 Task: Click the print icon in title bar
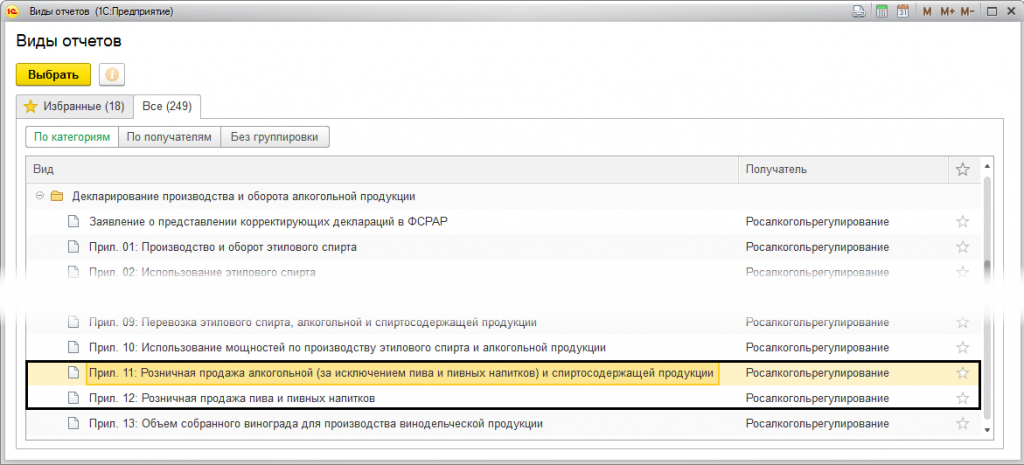click(x=858, y=12)
